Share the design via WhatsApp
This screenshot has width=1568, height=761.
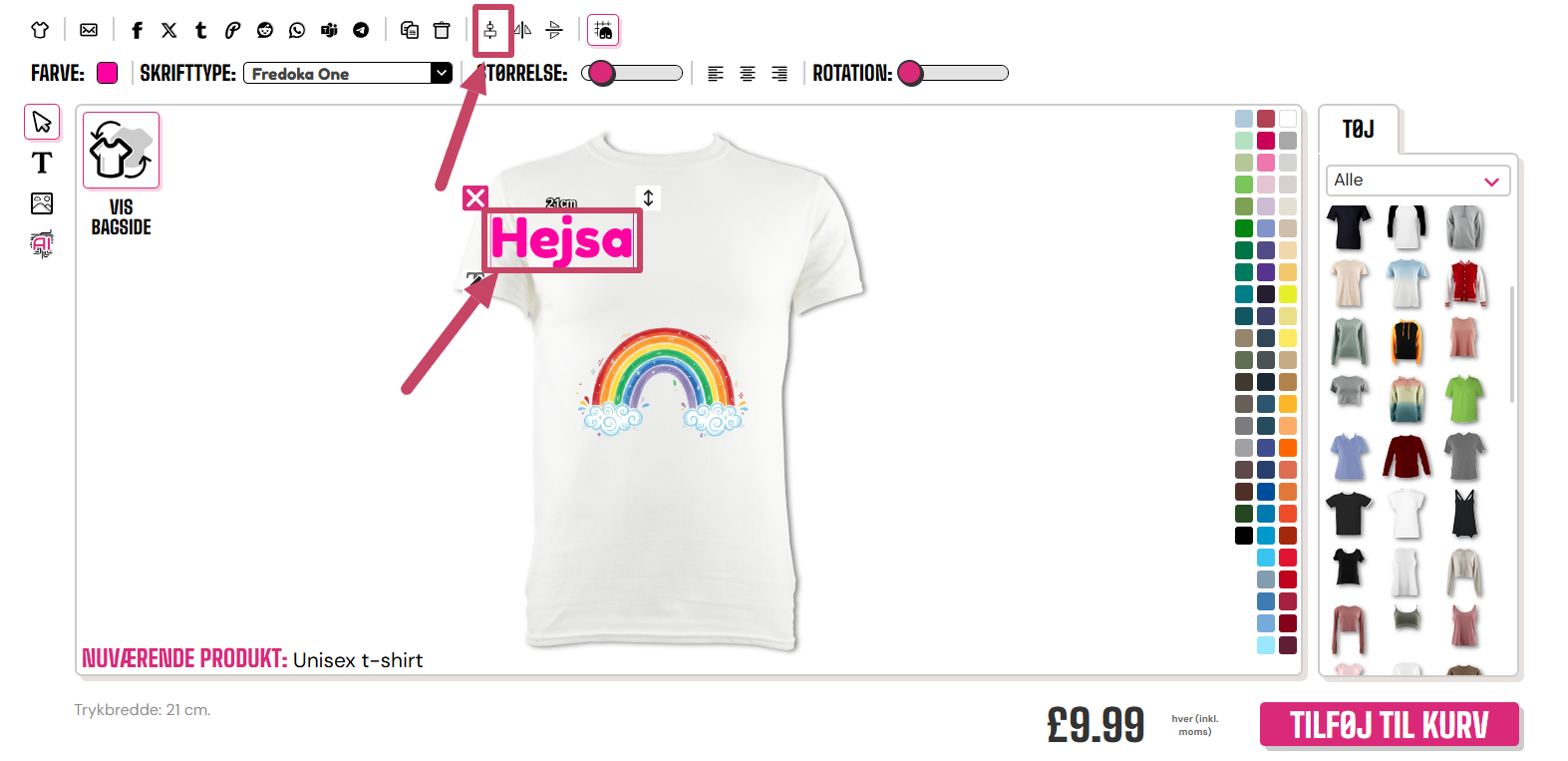coord(297,30)
